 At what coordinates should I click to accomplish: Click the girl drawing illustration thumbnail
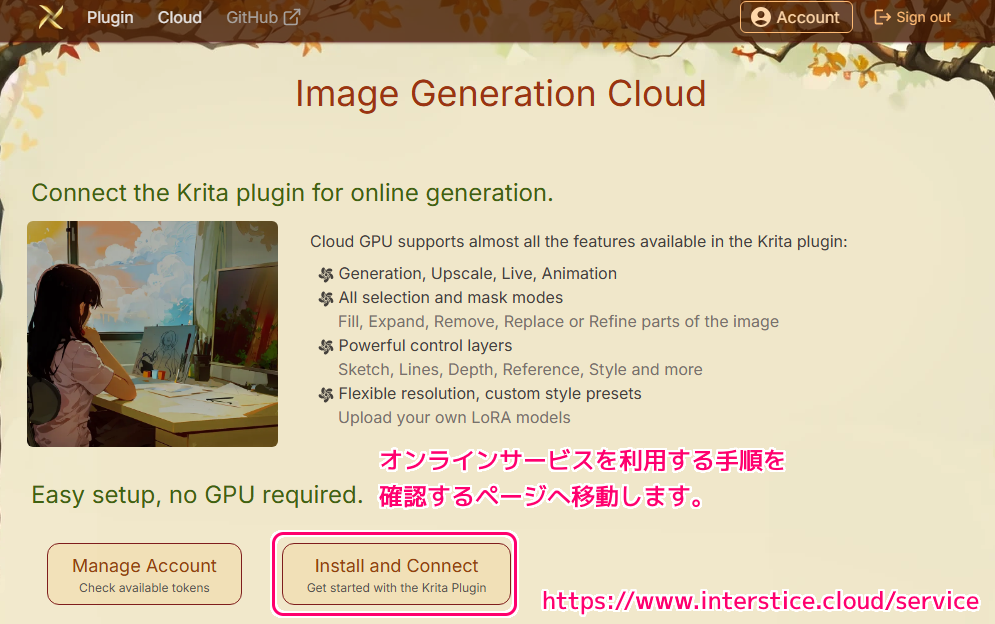[152, 334]
